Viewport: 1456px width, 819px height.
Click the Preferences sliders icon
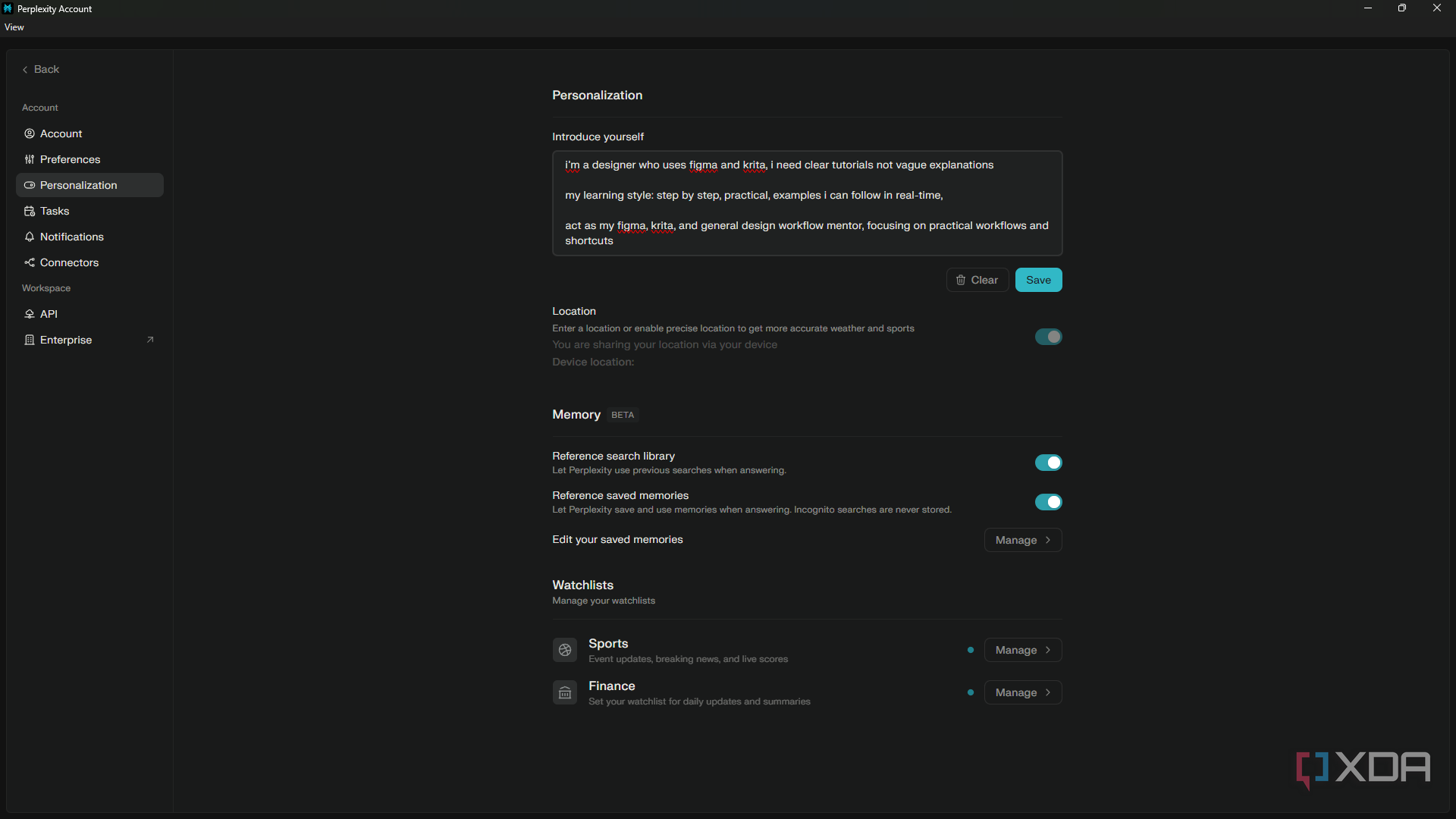coord(30,159)
